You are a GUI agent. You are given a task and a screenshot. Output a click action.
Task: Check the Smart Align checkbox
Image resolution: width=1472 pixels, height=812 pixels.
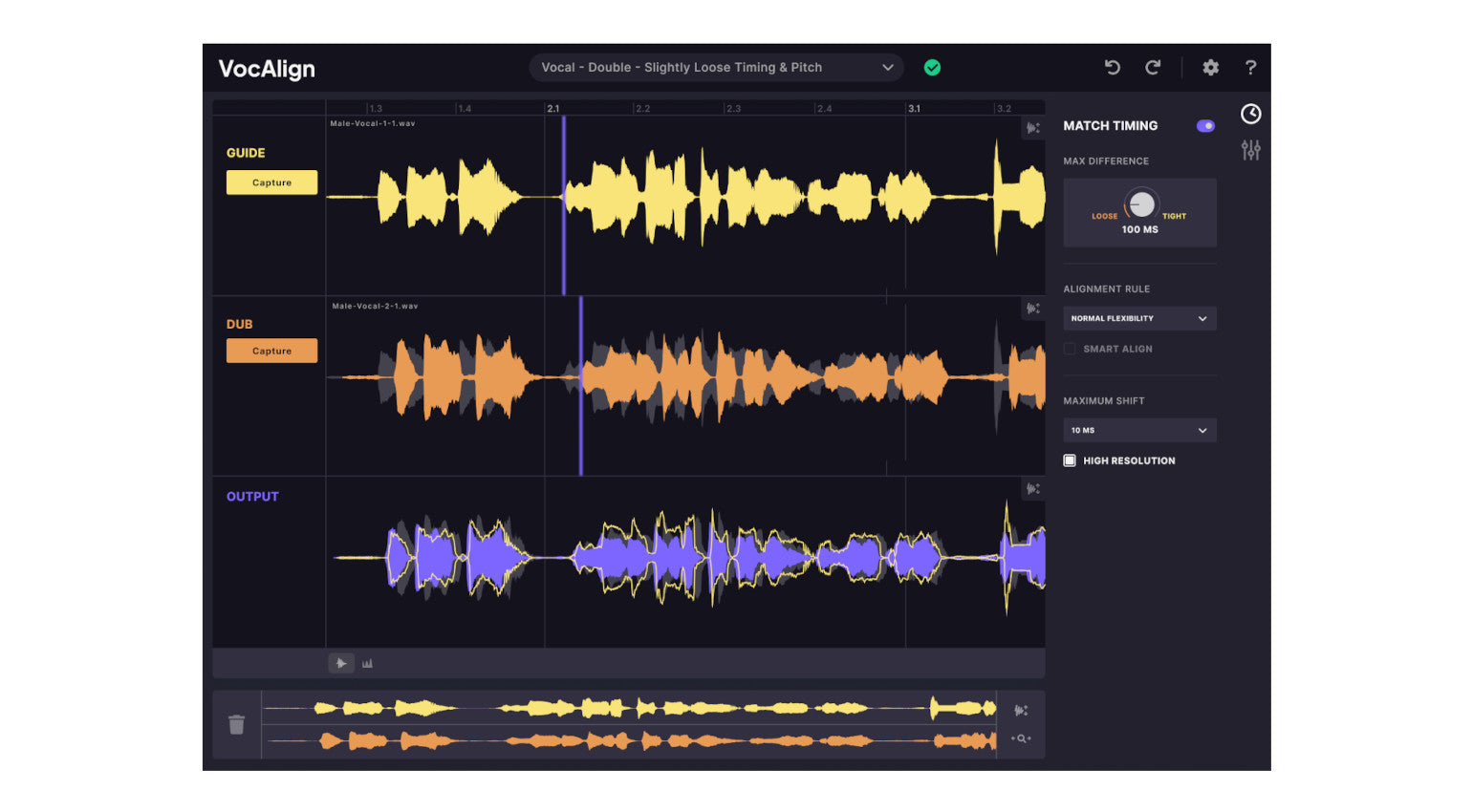click(1070, 349)
